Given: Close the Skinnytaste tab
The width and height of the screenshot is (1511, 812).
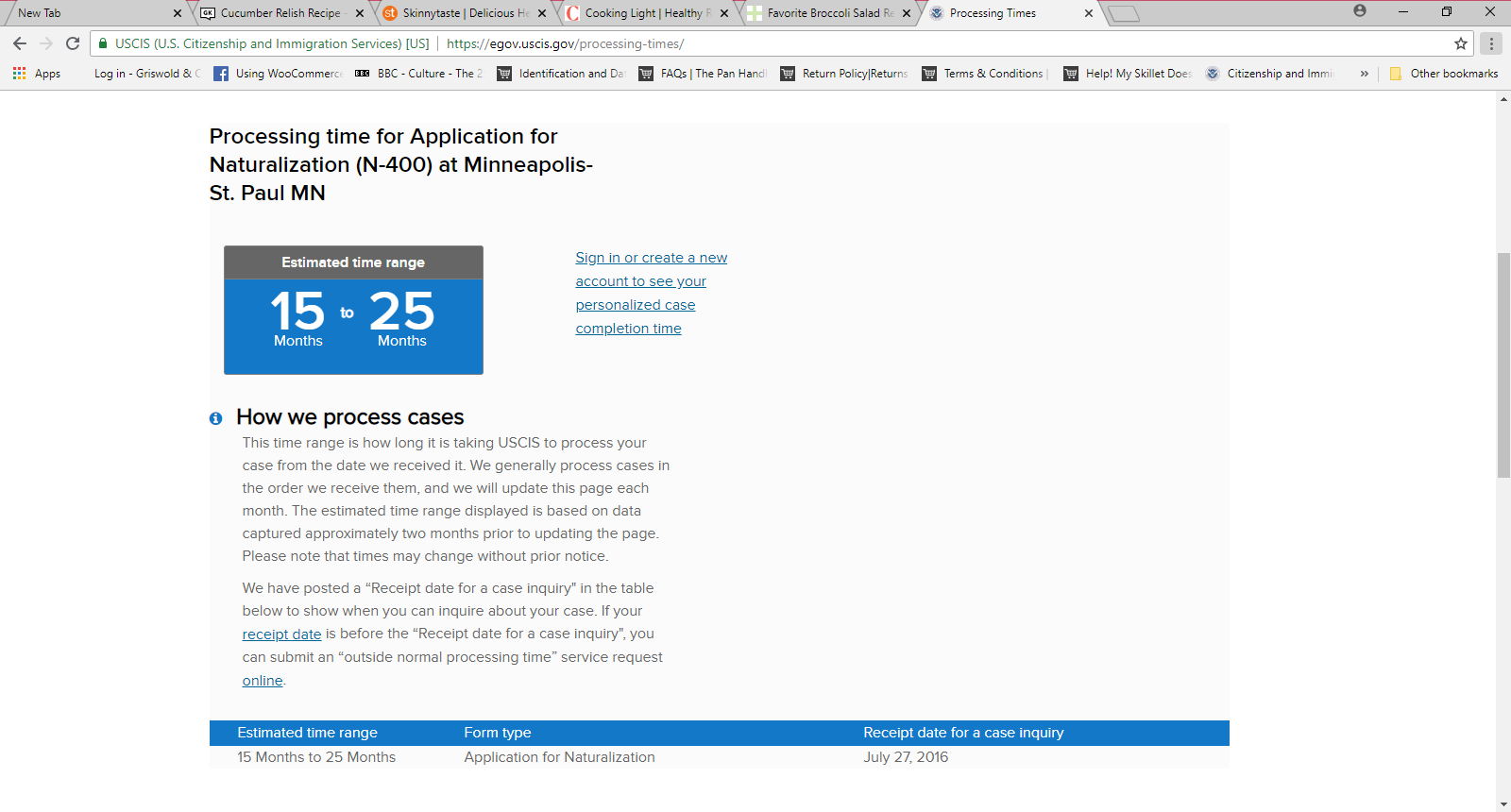Looking at the screenshot, I should click(x=542, y=13).
